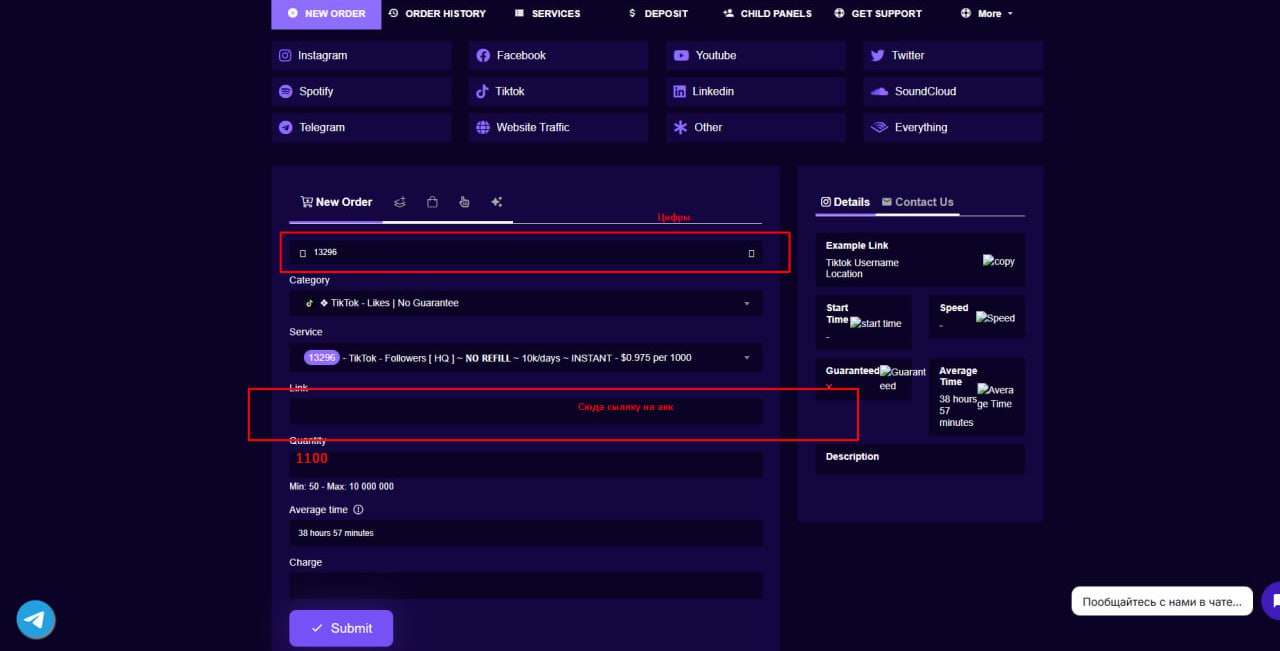Viewport: 1280px width, 651px height.
Task: Open the shopping bag icon tab
Action: click(432, 202)
